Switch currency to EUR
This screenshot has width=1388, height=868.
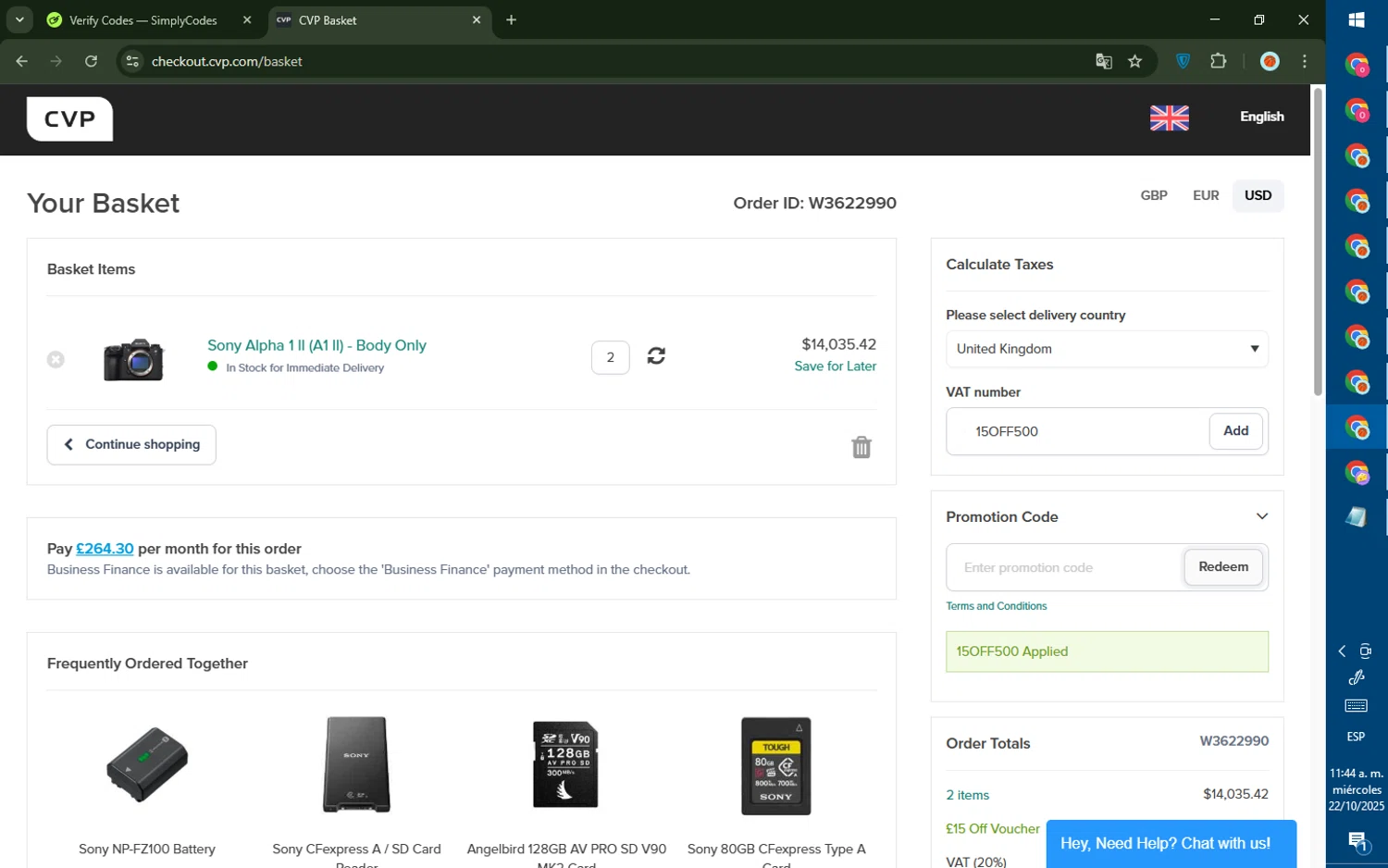click(x=1206, y=195)
